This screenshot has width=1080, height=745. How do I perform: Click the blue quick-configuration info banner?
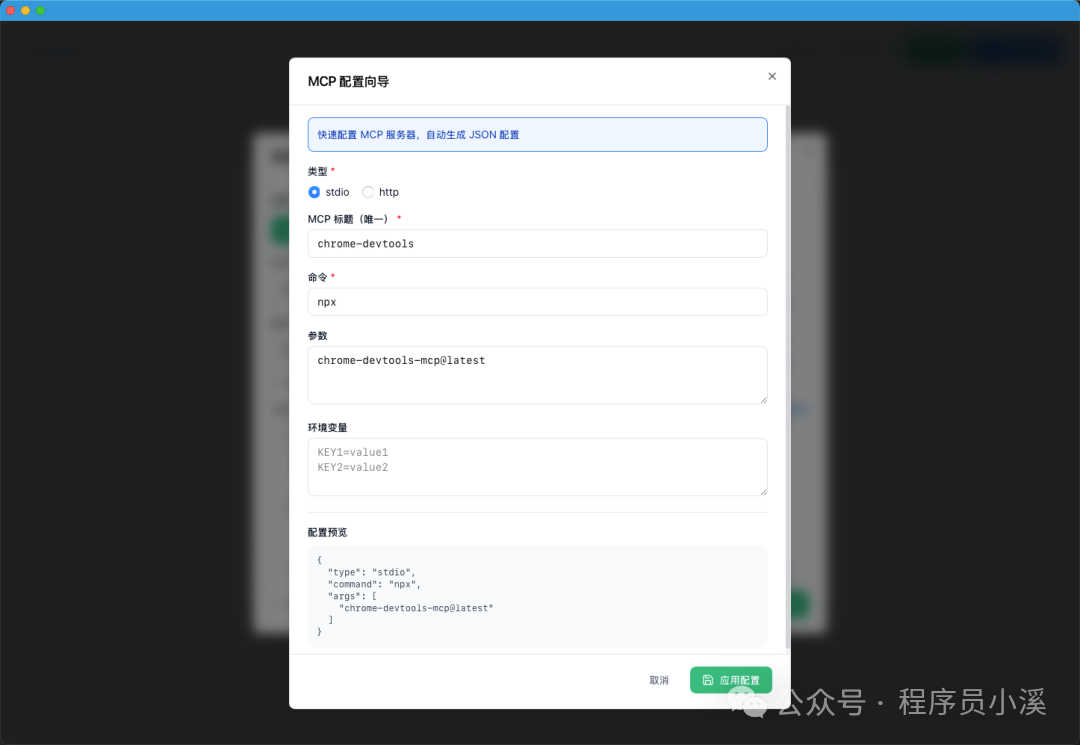pos(537,133)
